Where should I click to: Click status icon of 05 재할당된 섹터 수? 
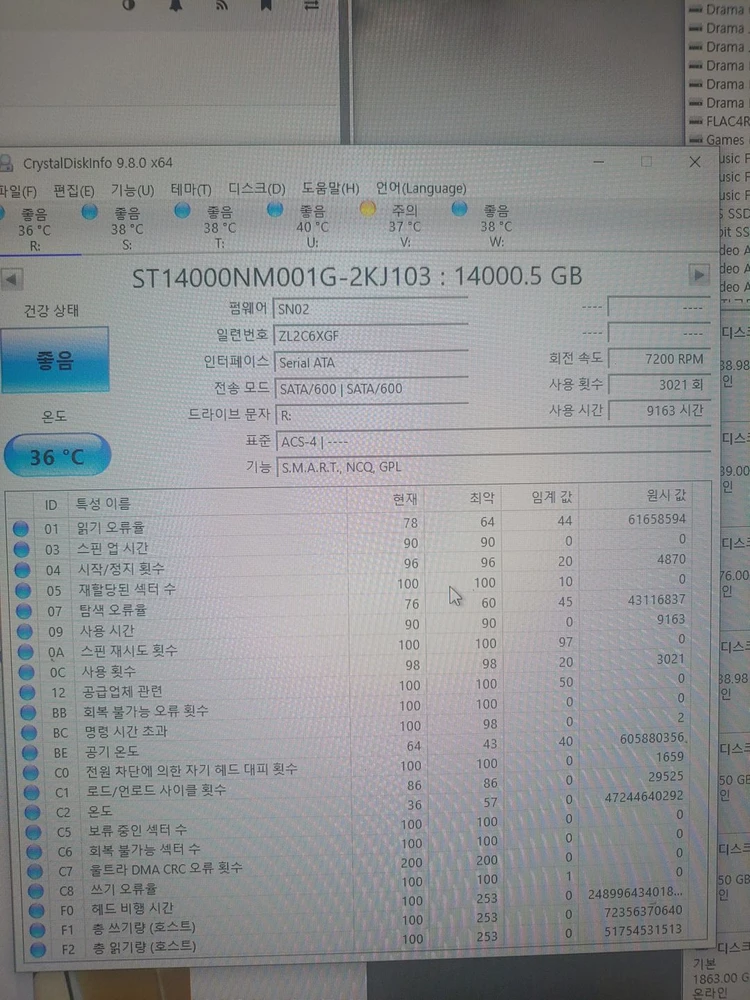(x=23, y=591)
